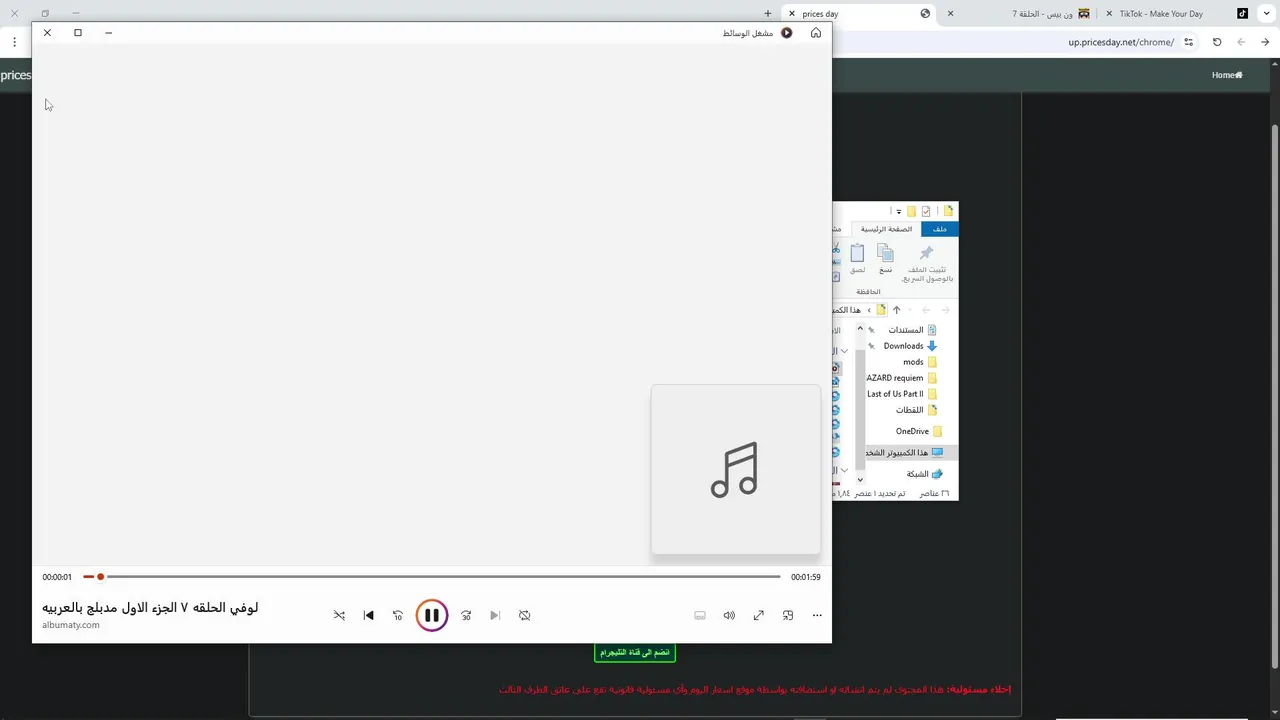Open the media player more options menu
Image resolution: width=1280 pixels, height=720 pixels.
[x=817, y=615]
